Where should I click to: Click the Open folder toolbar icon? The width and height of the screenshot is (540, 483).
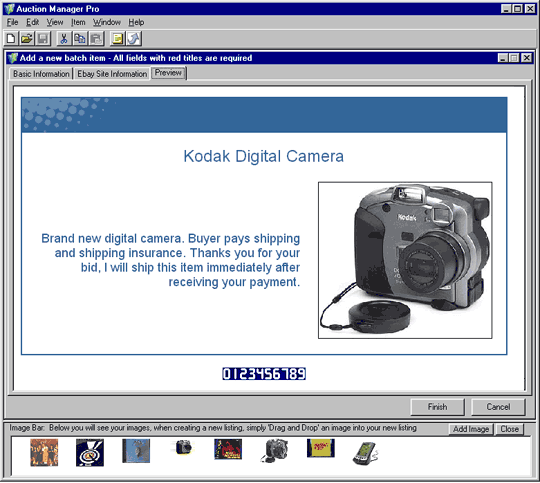coord(27,39)
